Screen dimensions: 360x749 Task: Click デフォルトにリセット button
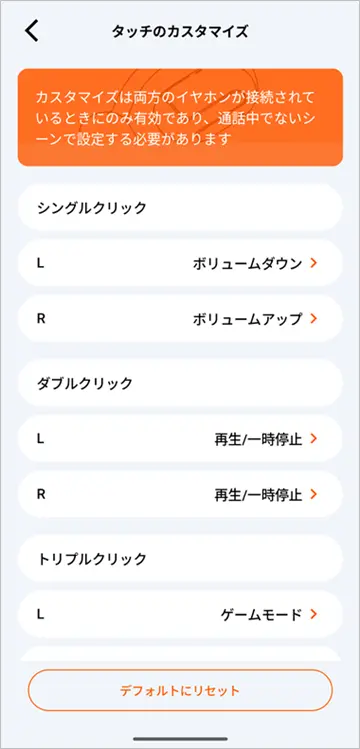(180, 690)
